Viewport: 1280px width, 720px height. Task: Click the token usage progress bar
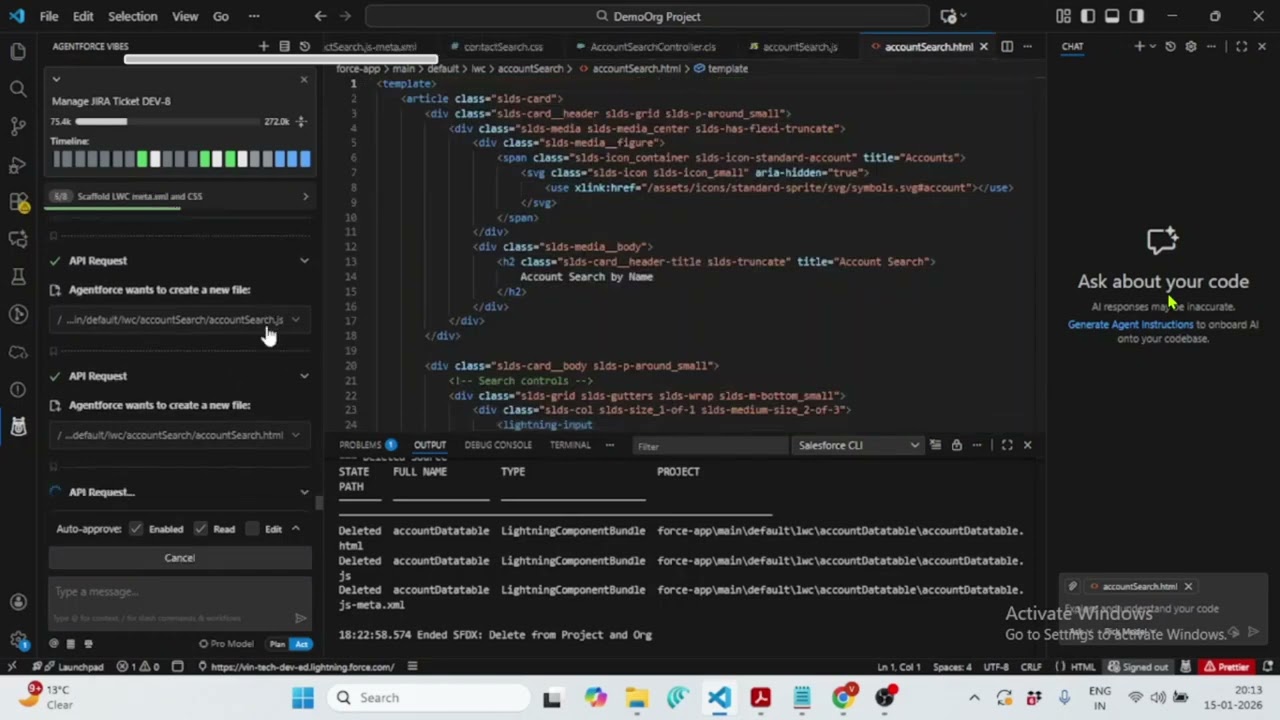tap(167, 122)
